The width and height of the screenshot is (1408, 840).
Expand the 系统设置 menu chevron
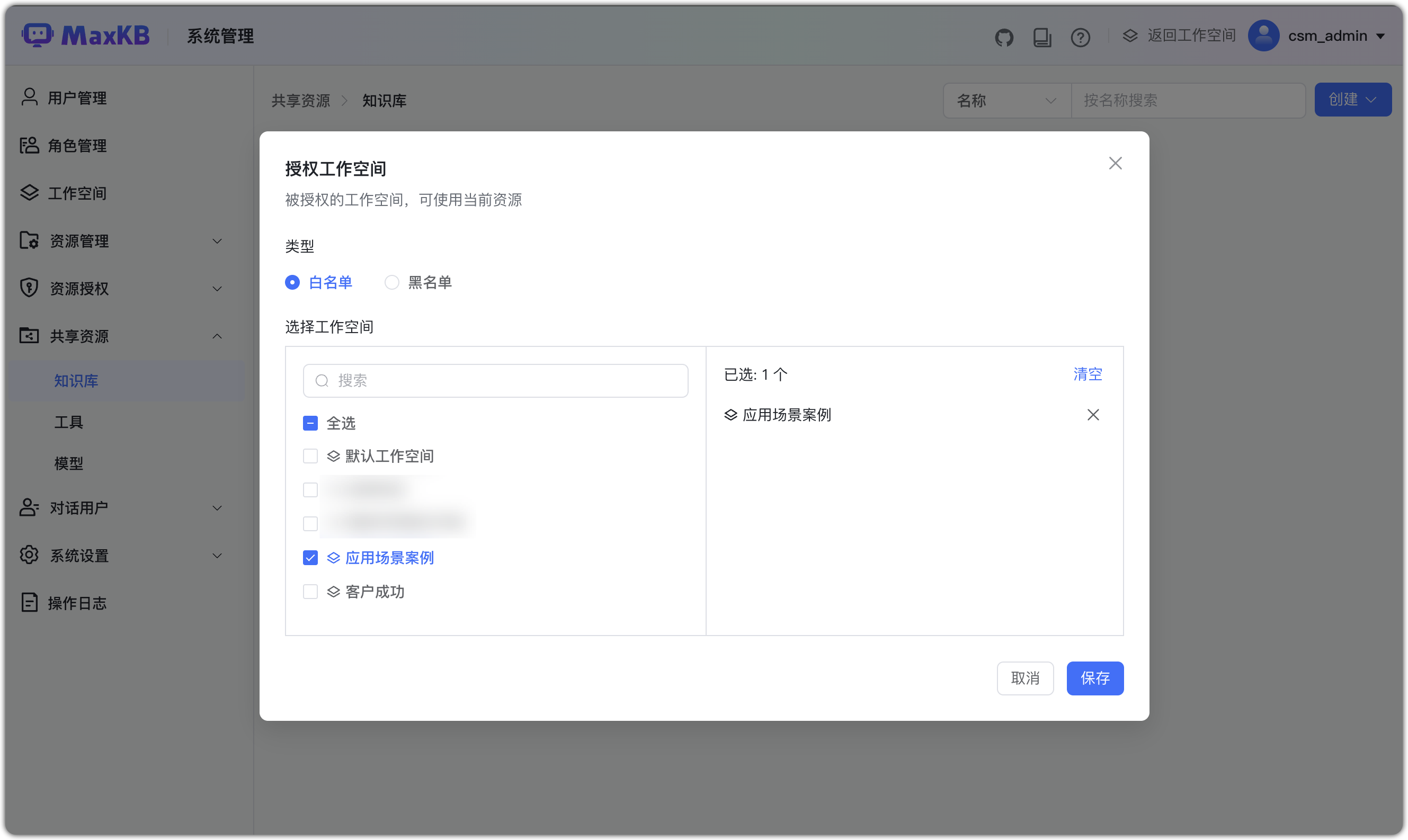pos(217,556)
